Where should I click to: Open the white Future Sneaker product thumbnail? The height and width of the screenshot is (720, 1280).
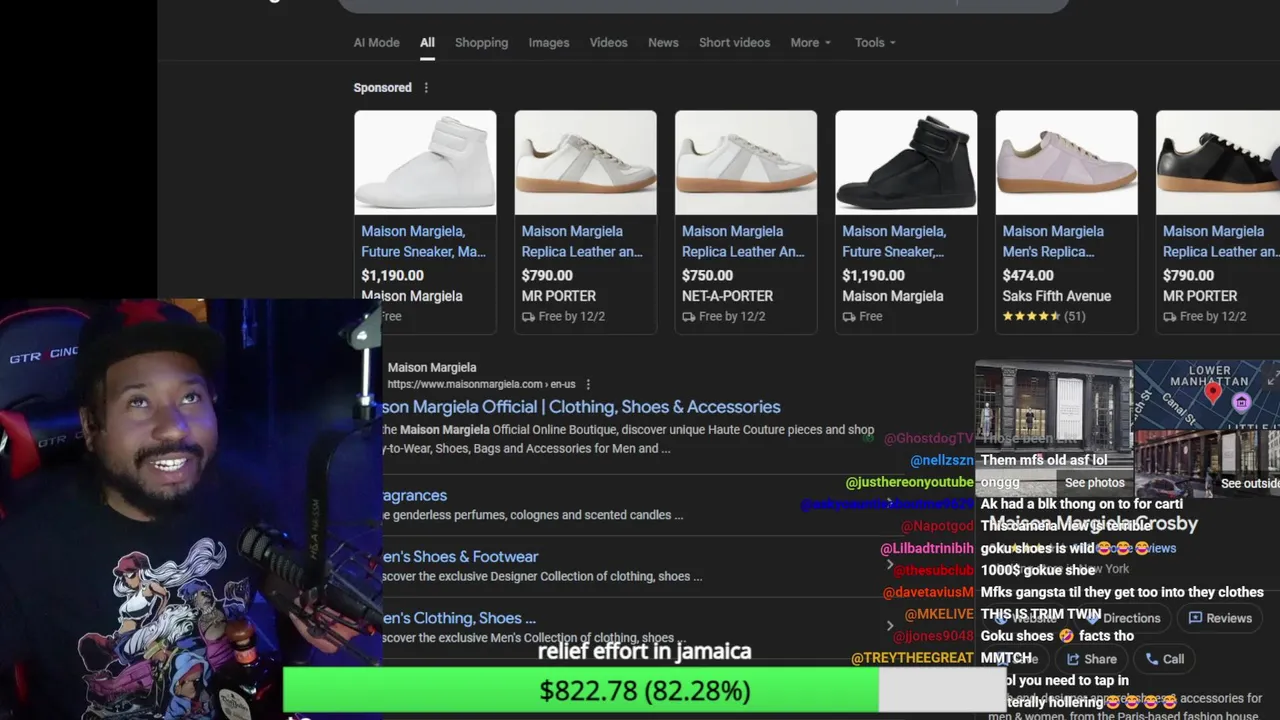[425, 162]
